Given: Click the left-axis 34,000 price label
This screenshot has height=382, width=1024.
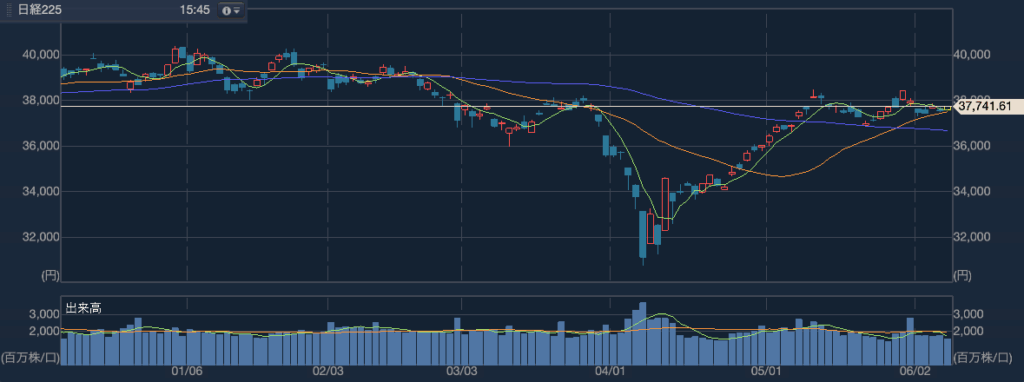Looking at the screenshot, I should [x=40, y=192].
